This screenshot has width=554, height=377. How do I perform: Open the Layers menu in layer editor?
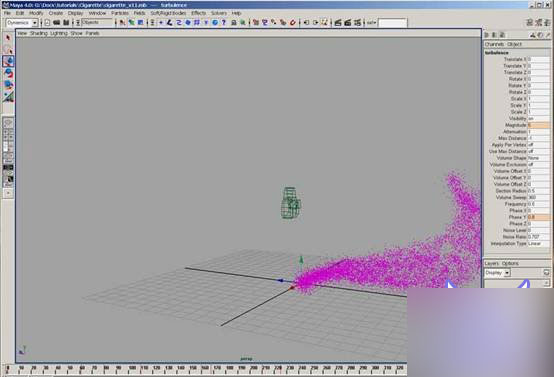(x=491, y=263)
